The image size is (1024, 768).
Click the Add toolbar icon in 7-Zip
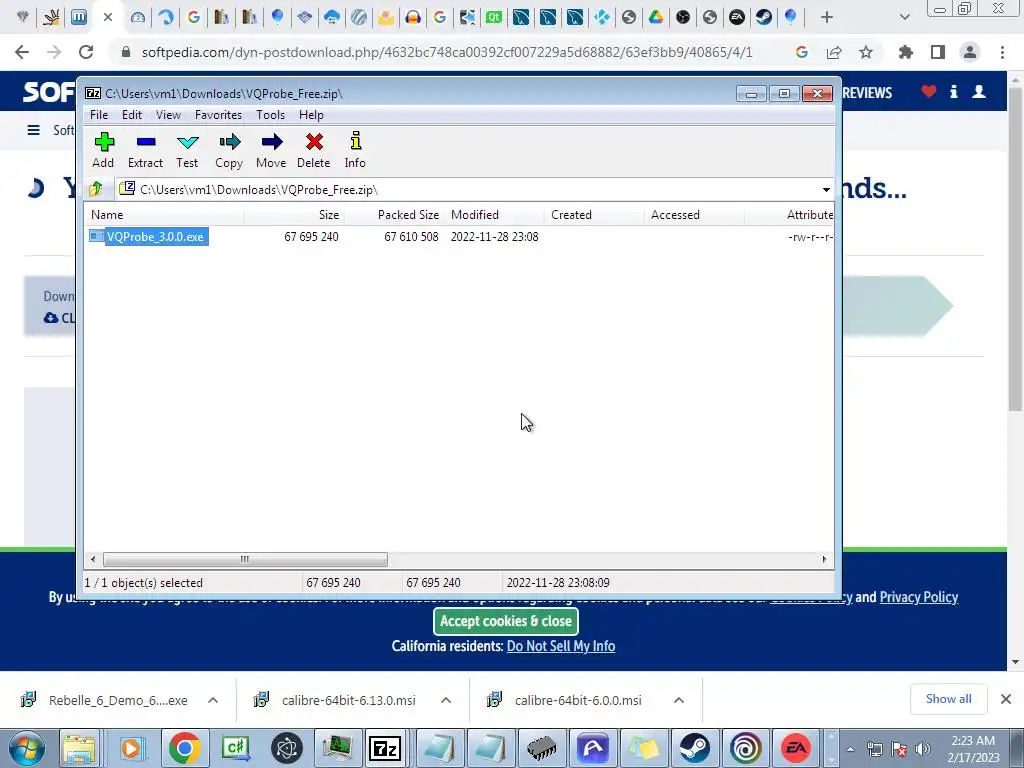point(103,150)
